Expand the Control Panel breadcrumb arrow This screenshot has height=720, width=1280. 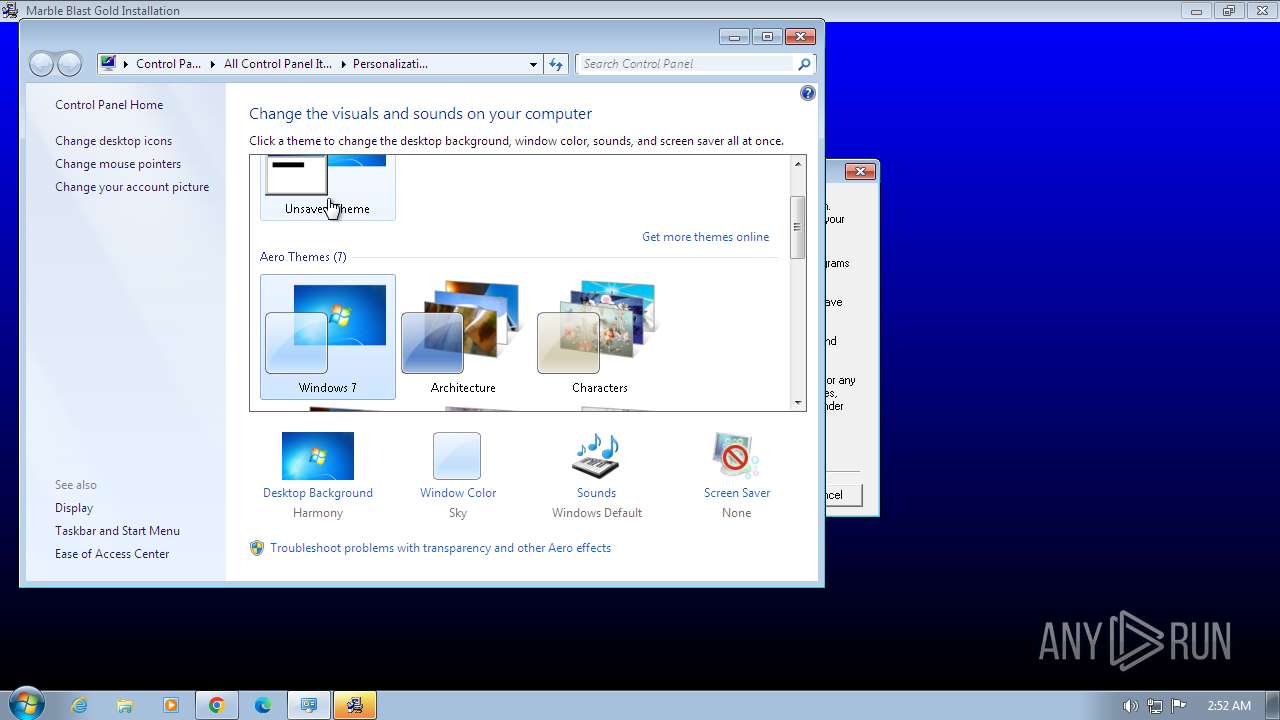214,64
